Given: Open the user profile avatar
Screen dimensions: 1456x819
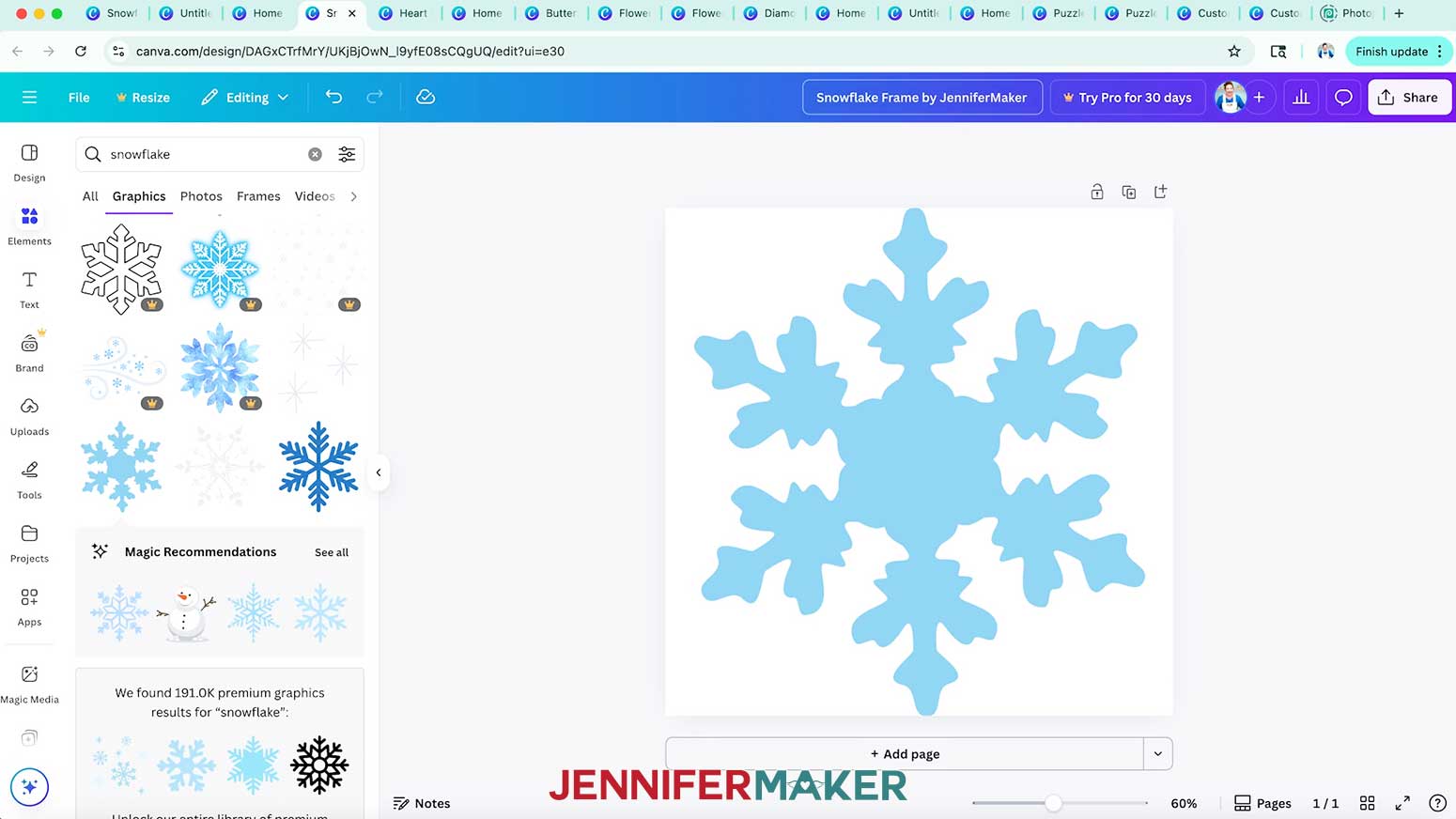Looking at the screenshot, I should point(1230,97).
